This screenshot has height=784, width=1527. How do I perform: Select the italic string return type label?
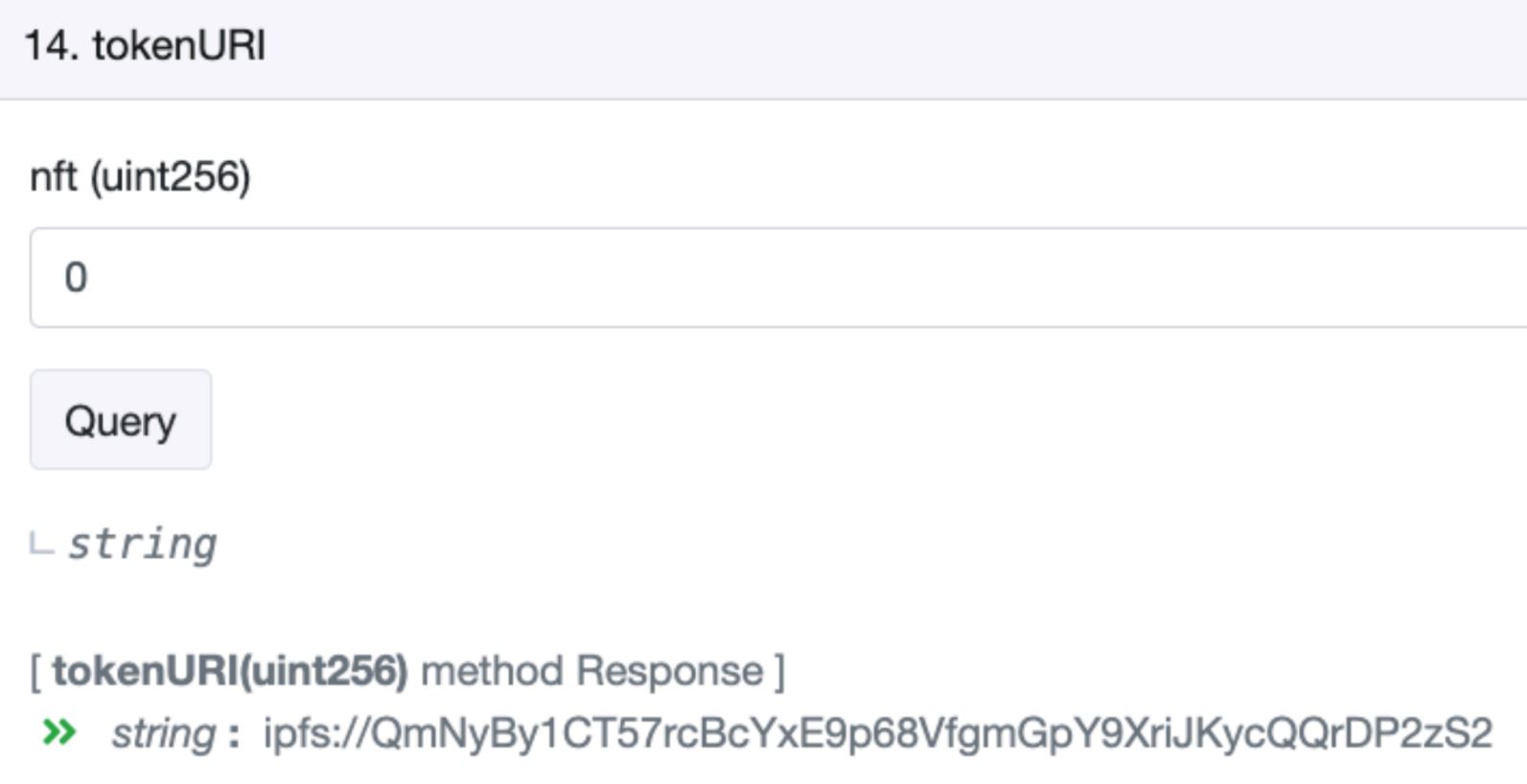coord(142,544)
